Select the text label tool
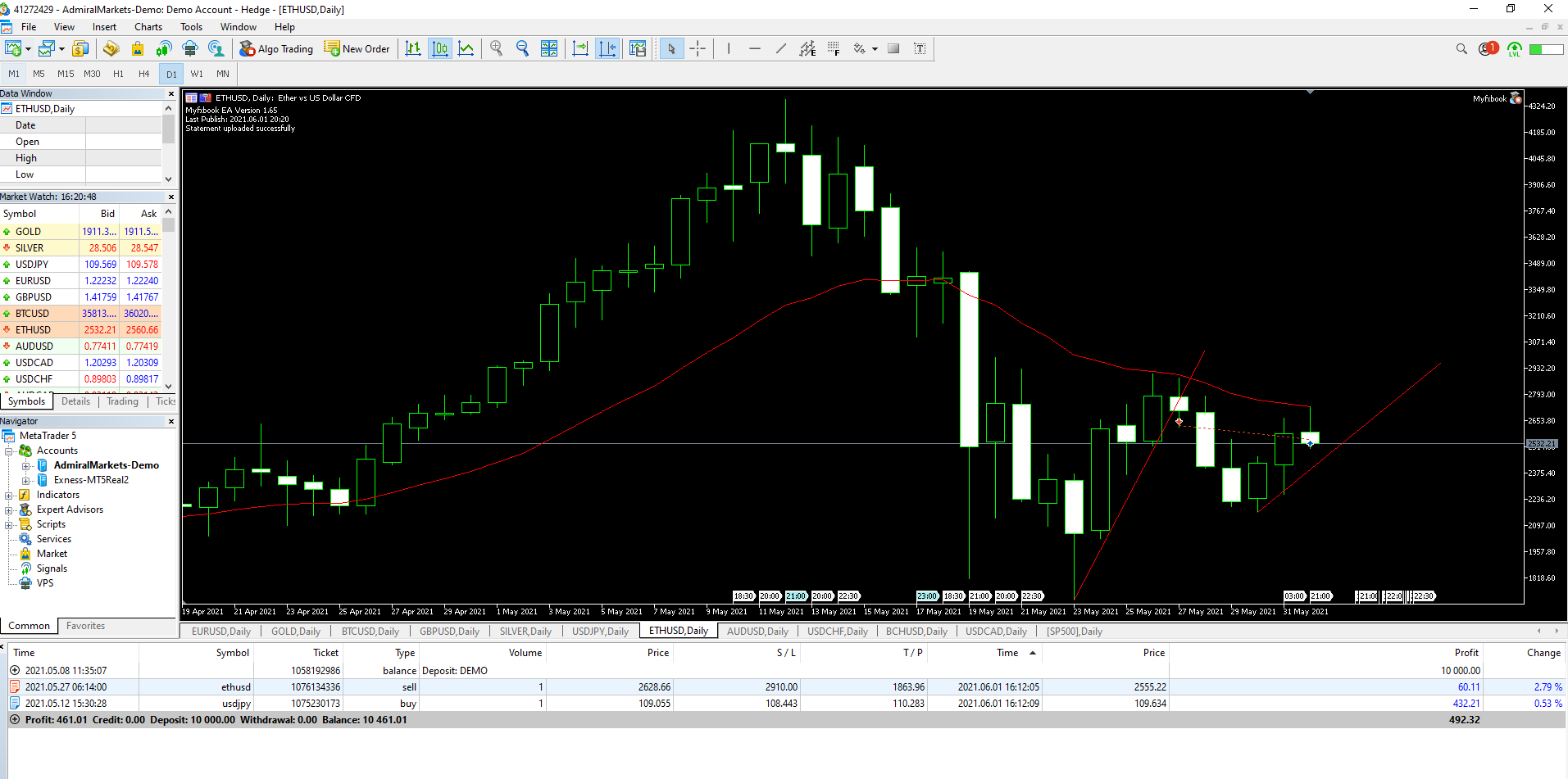 click(x=920, y=49)
